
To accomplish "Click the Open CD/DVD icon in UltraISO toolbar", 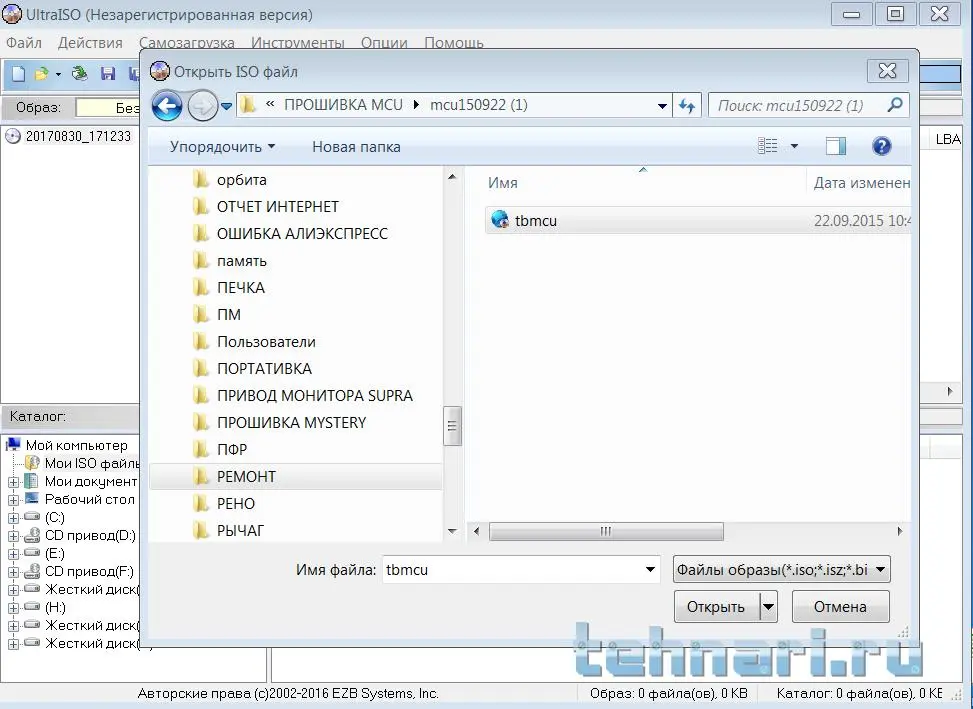I will (79, 74).
